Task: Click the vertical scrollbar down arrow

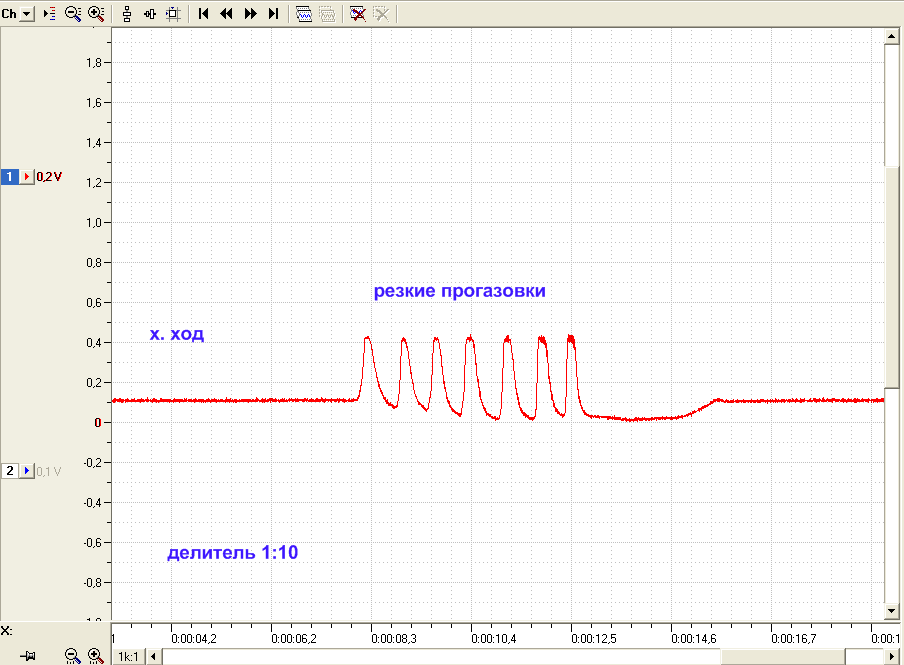Action: (x=891, y=611)
